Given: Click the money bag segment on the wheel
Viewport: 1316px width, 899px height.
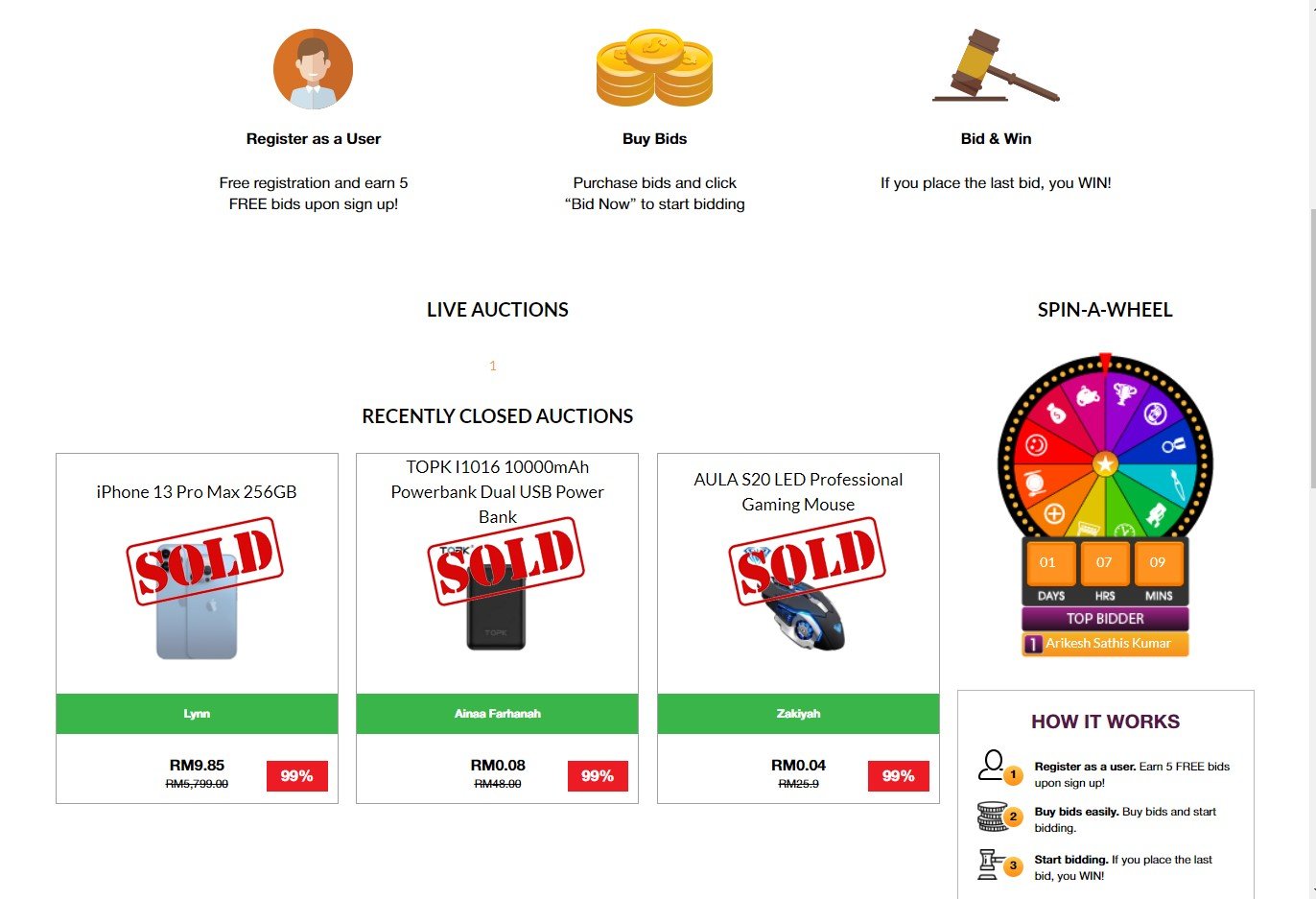Looking at the screenshot, I should click(1056, 414).
